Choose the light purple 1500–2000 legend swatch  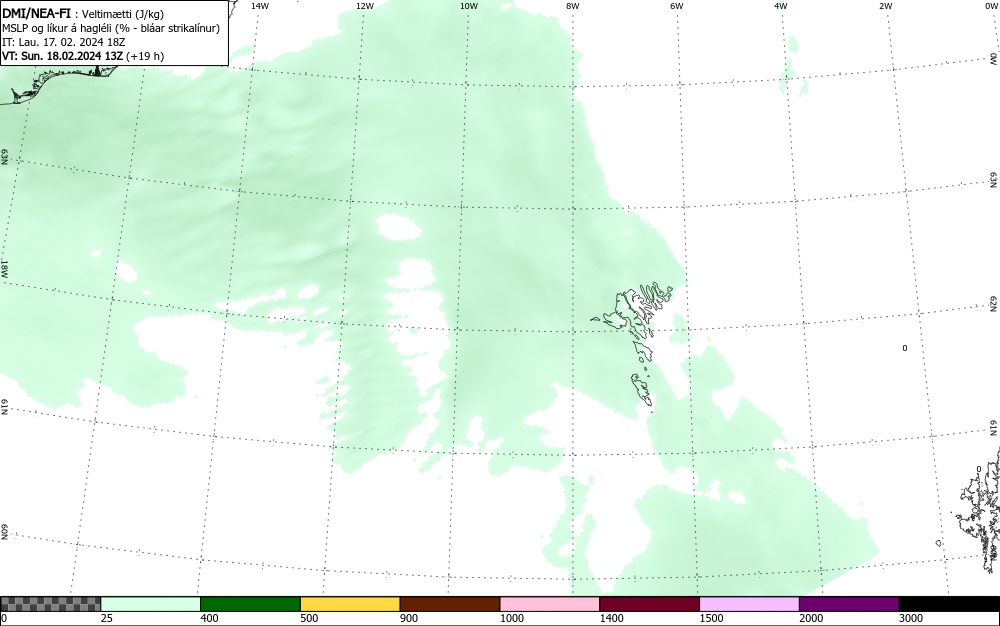click(749, 604)
